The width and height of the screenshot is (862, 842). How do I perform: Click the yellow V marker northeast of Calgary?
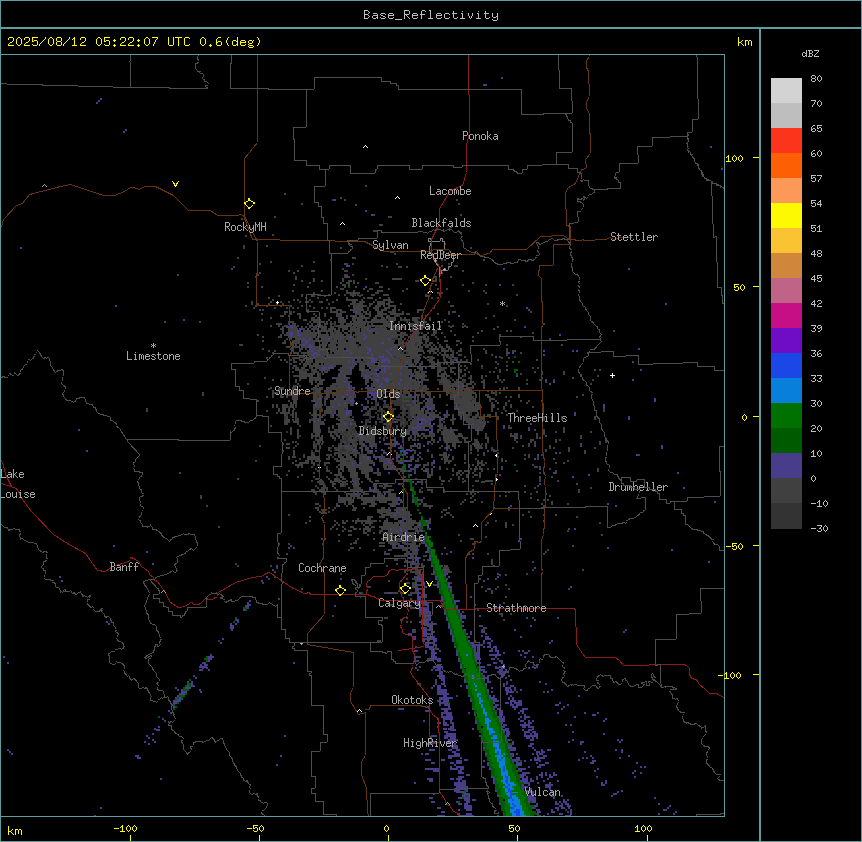[429, 584]
